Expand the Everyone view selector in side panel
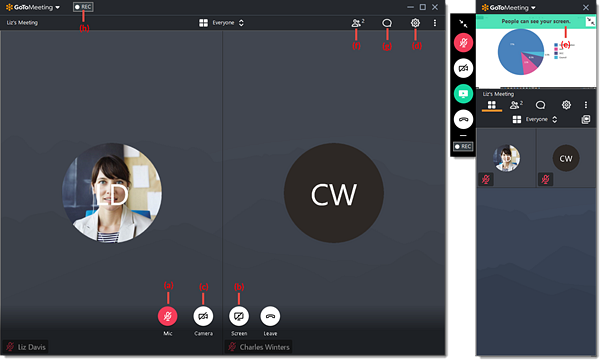Screen dimensions: 600x360 click(535, 119)
